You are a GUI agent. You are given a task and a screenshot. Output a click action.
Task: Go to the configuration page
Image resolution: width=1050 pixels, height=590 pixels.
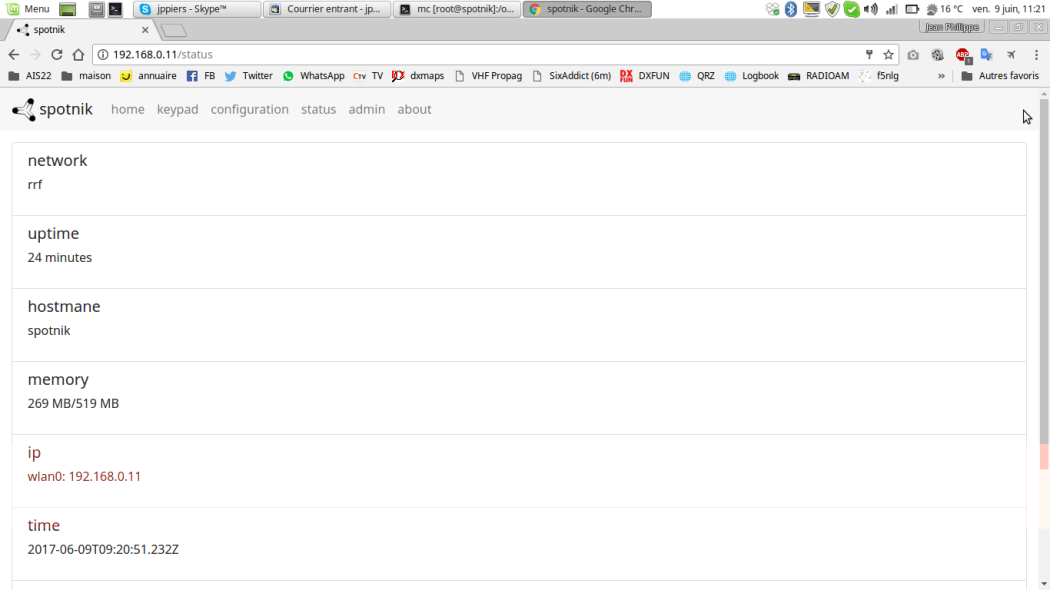[x=249, y=110]
